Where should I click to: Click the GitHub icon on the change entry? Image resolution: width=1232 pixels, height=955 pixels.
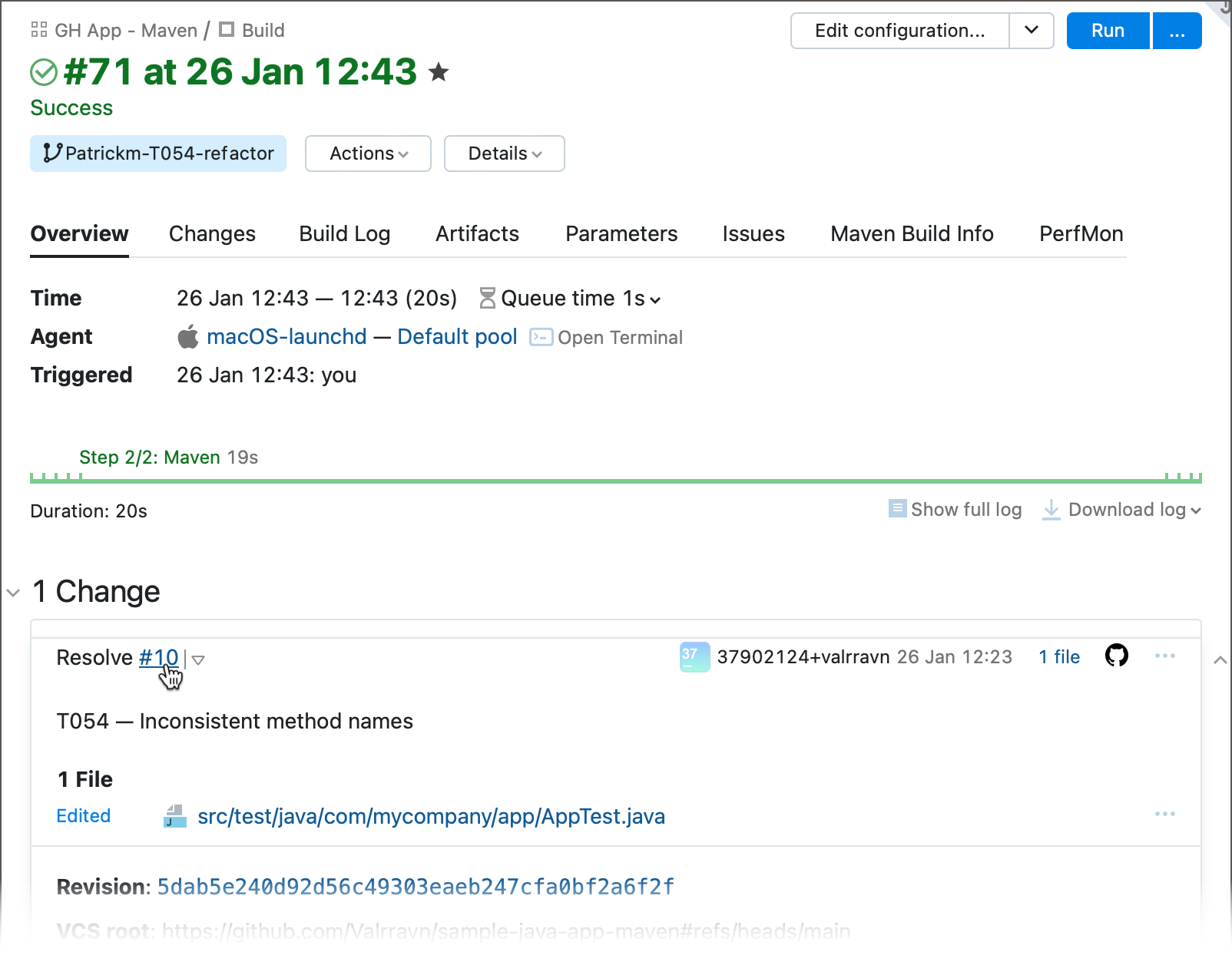coord(1117,656)
